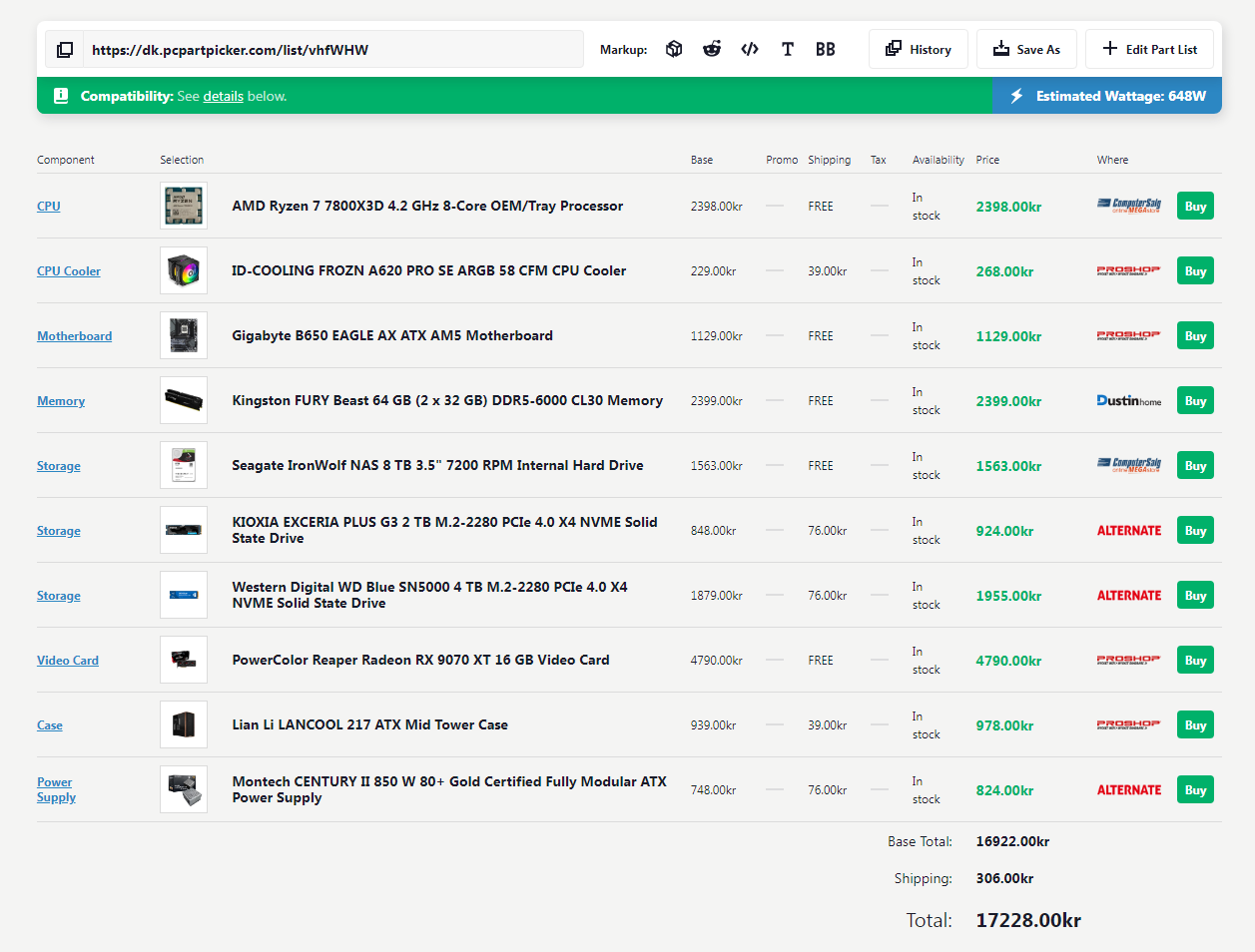The width and height of the screenshot is (1255, 952).
Task: Open Lian Li LANCOOL 217 name
Action: pos(369,724)
